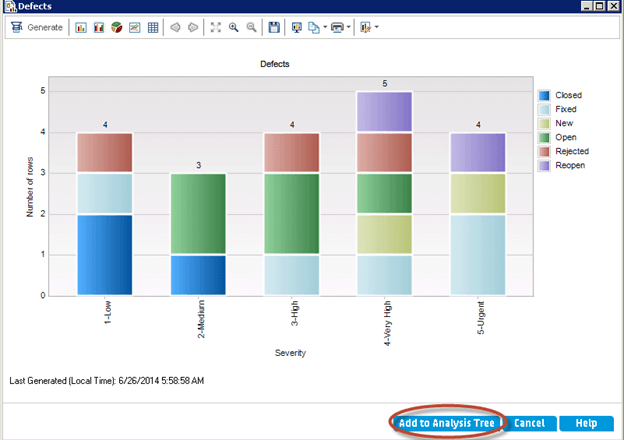
Task: Click the left arrow navigation icon
Action: click(x=174, y=27)
